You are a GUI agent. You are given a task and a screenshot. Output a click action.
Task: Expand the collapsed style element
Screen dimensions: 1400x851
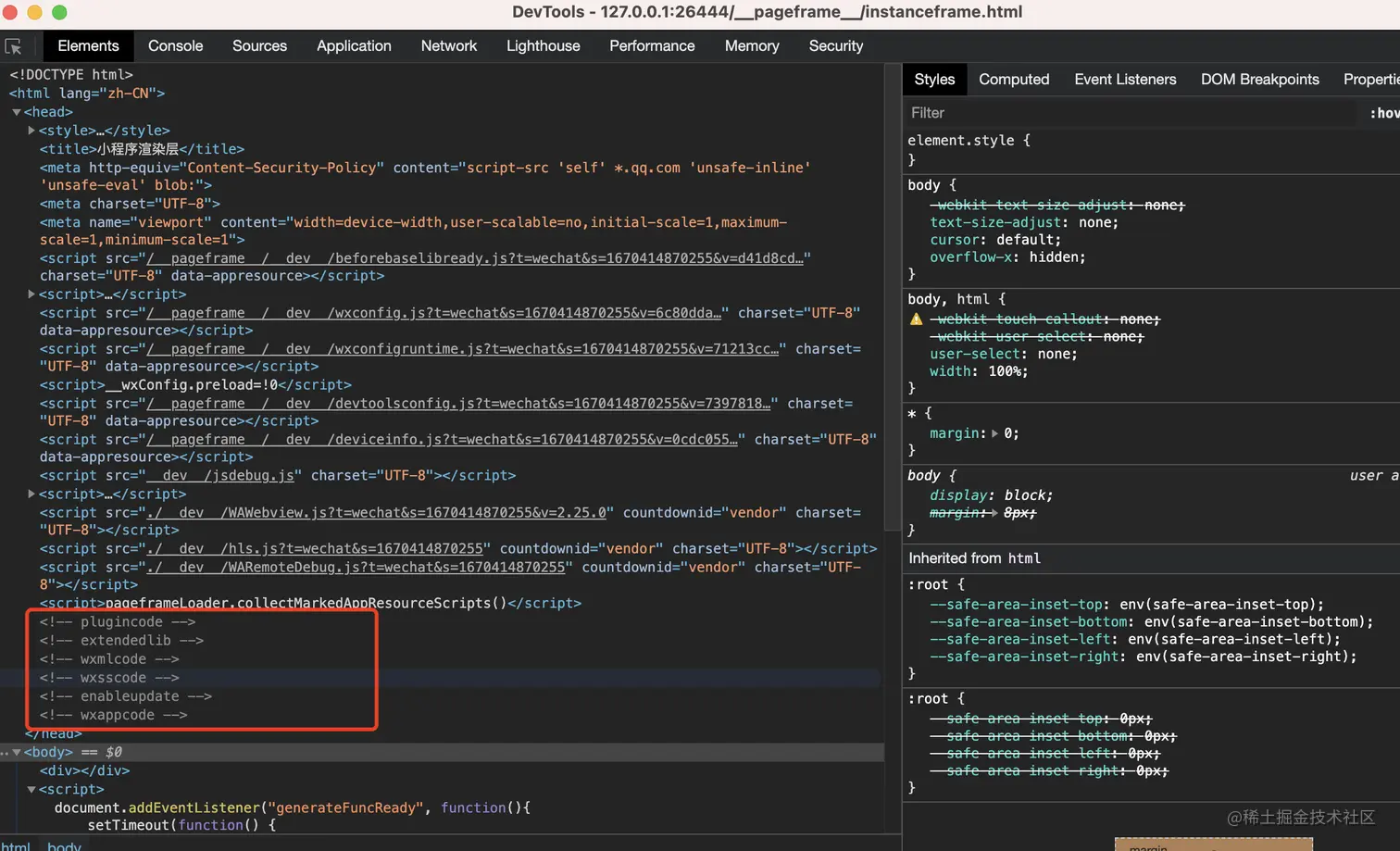click(31, 131)
